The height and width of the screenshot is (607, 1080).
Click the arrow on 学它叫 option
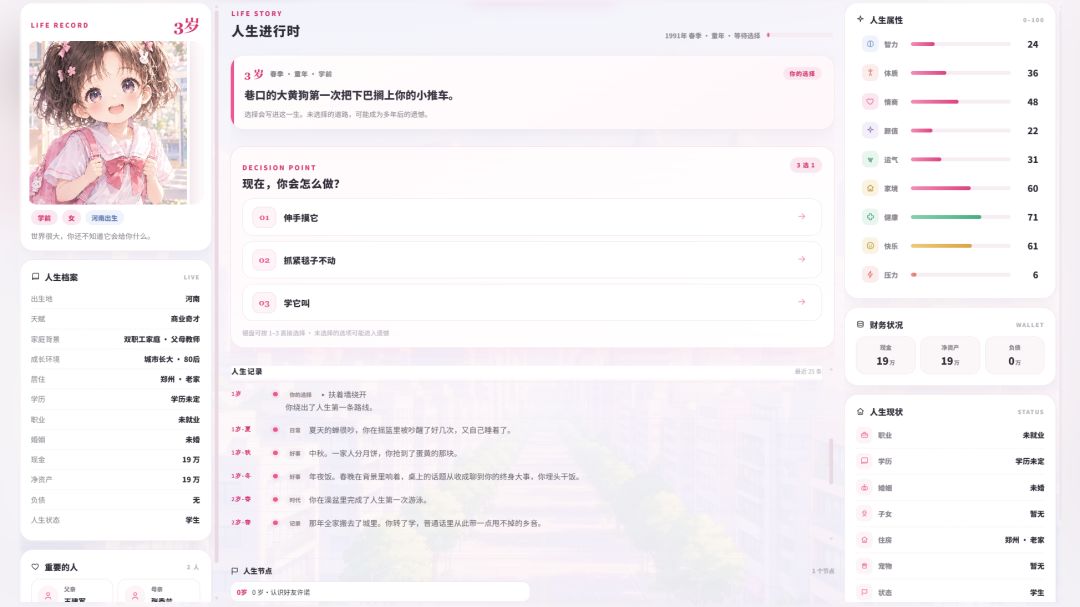click(802, 302)
